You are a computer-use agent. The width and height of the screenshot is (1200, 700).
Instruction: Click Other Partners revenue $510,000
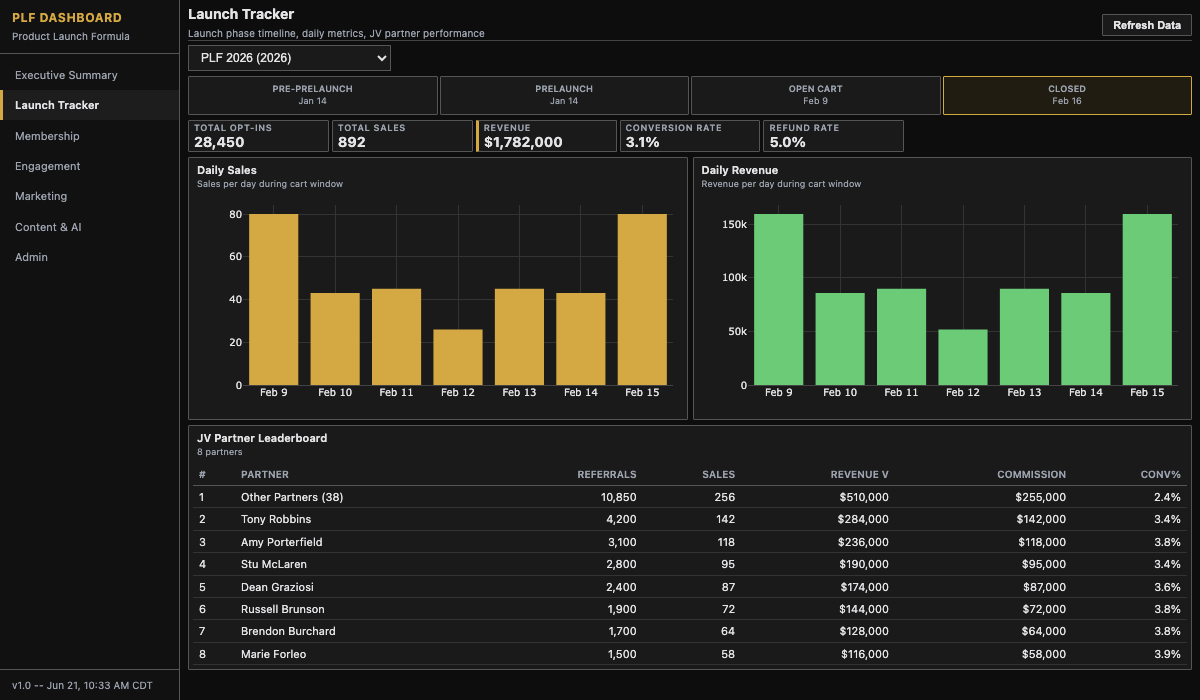[x=864, y=497]
